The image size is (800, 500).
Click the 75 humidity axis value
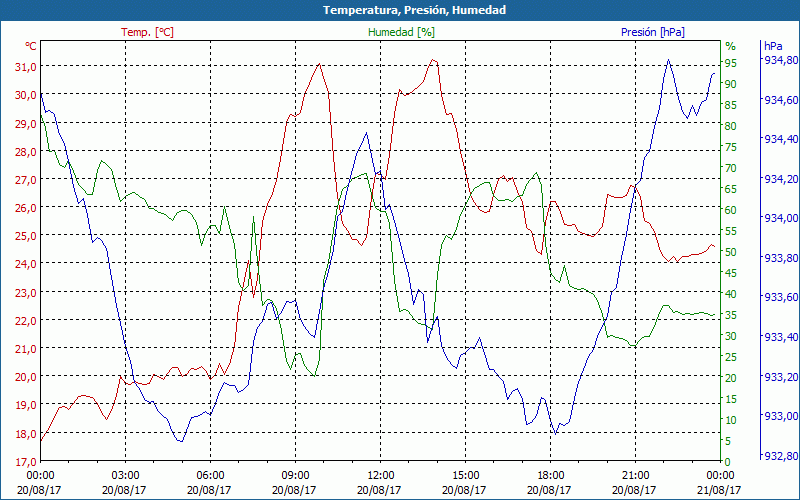[x=731, y=147]
